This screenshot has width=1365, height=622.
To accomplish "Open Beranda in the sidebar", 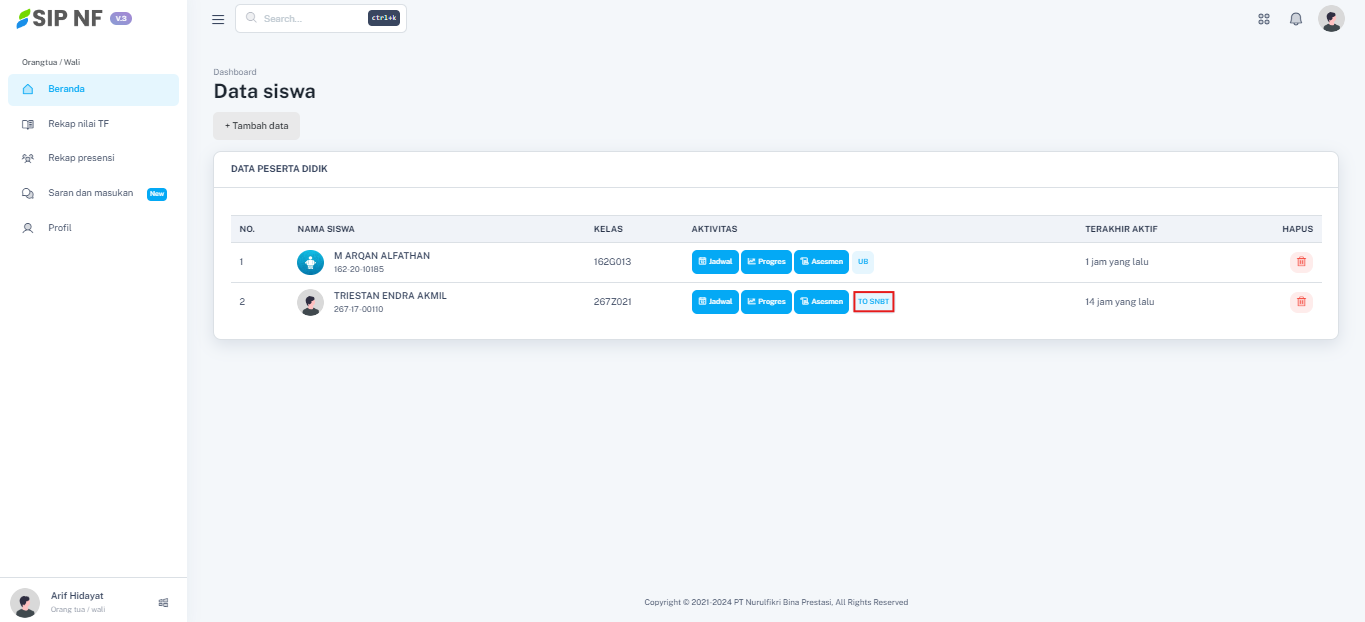I will [x=93, y=89].
